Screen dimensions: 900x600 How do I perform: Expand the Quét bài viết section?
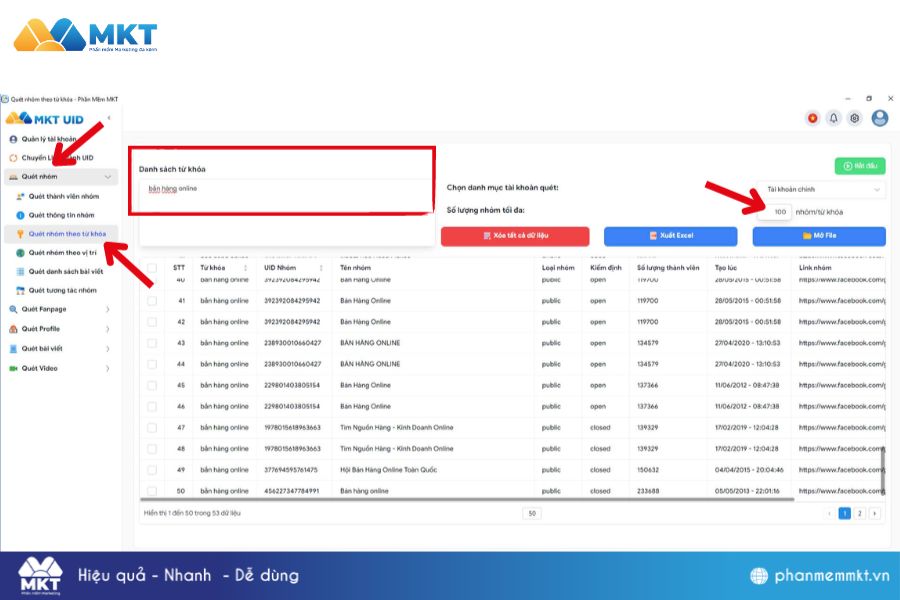[x=108, y=349]
